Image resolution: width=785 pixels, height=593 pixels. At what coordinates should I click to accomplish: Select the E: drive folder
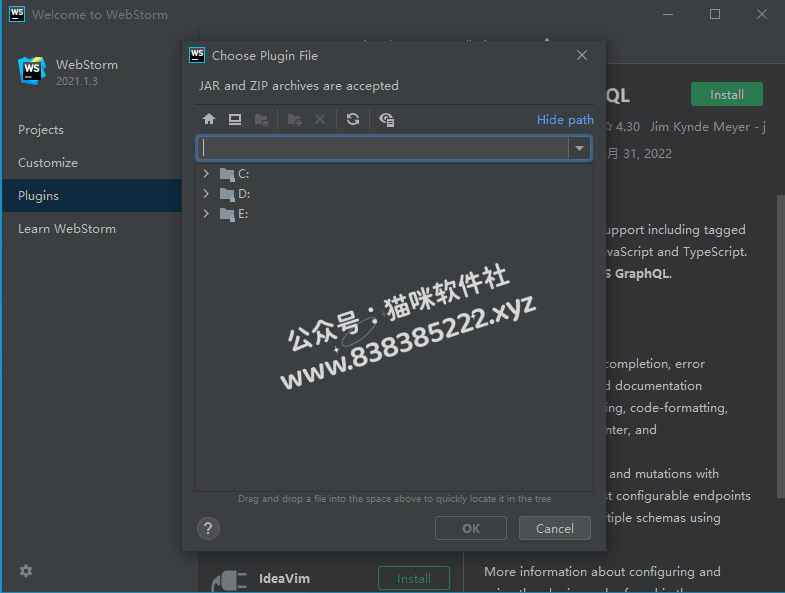(234, 214)
